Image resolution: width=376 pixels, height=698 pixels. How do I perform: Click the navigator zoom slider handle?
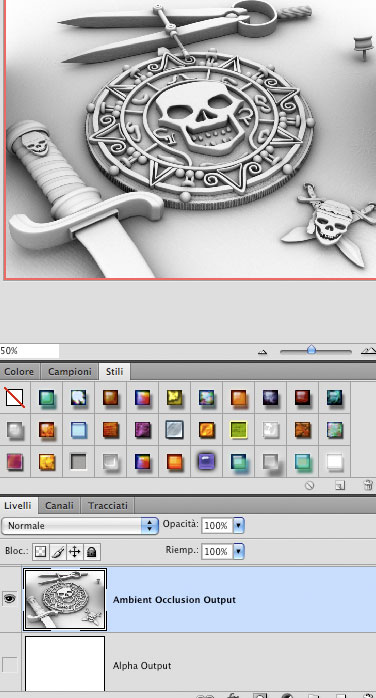coord(311,350)
